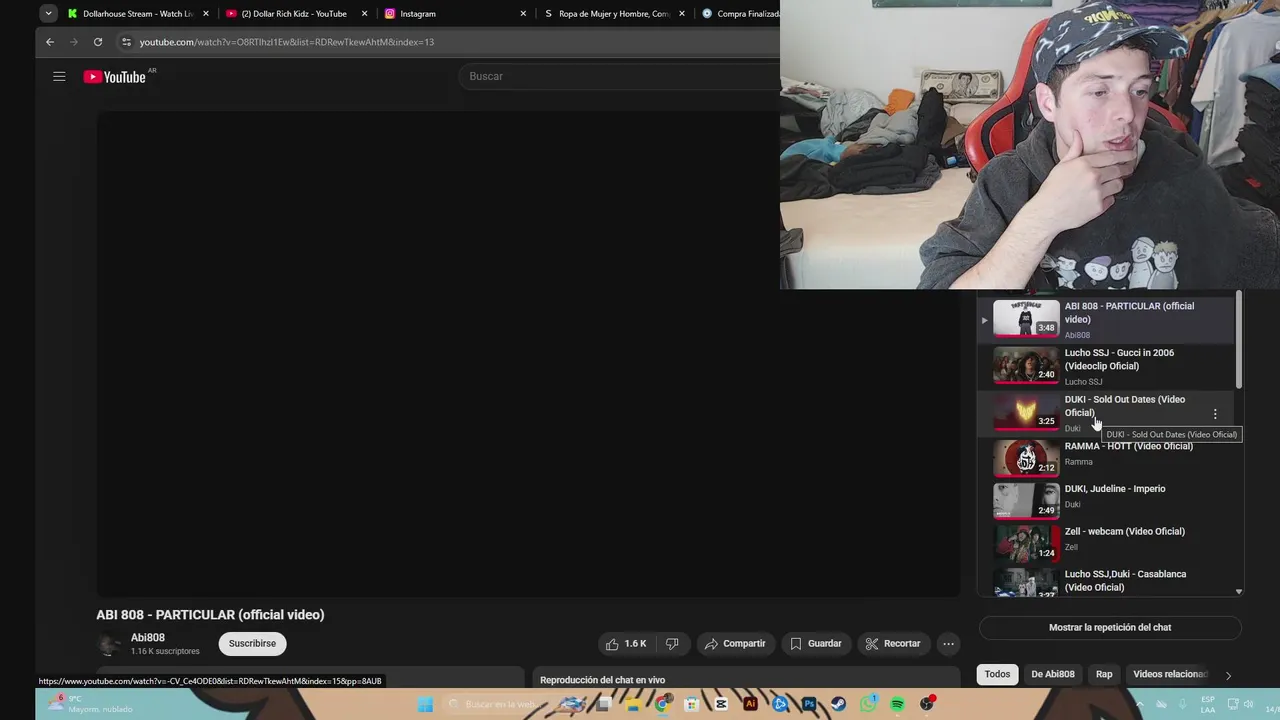Screen dimensions: 1280x720
Task: Close the Instagram tab
Action: coord(523,14)
